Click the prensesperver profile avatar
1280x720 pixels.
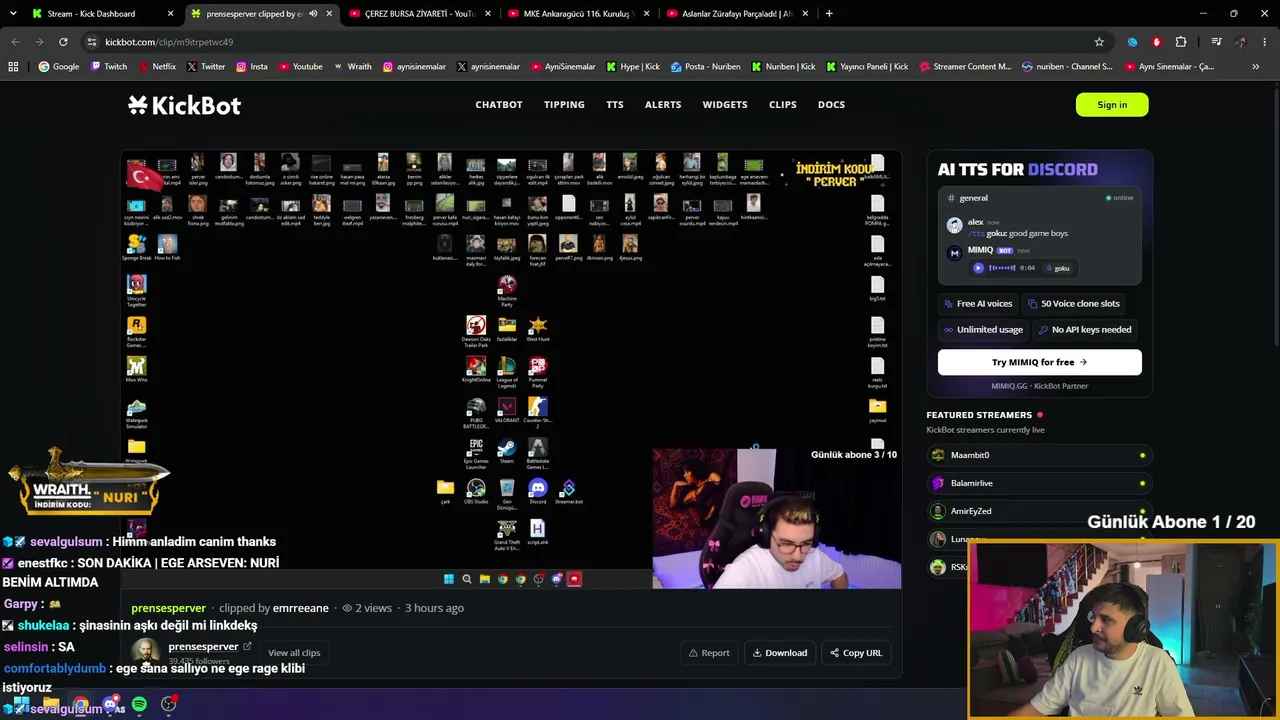coord(146,652)
